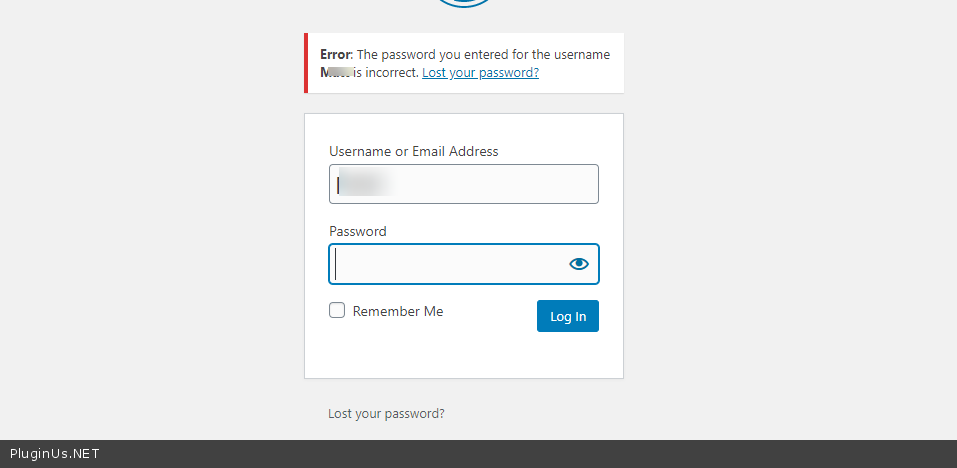Click the bold Error word in notice
The height and width of the screenshot is (468, 957).
click(x=336, y=54)
